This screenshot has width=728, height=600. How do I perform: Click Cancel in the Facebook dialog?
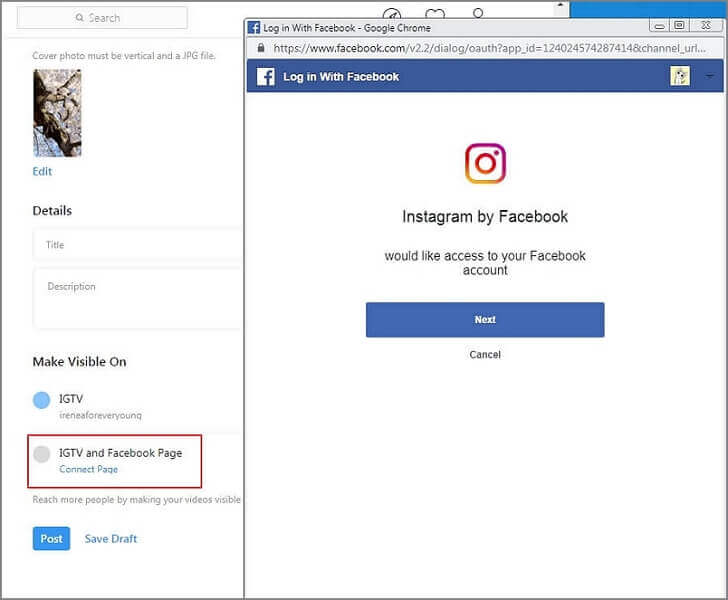pyautogui.click(x=485, y=354)
